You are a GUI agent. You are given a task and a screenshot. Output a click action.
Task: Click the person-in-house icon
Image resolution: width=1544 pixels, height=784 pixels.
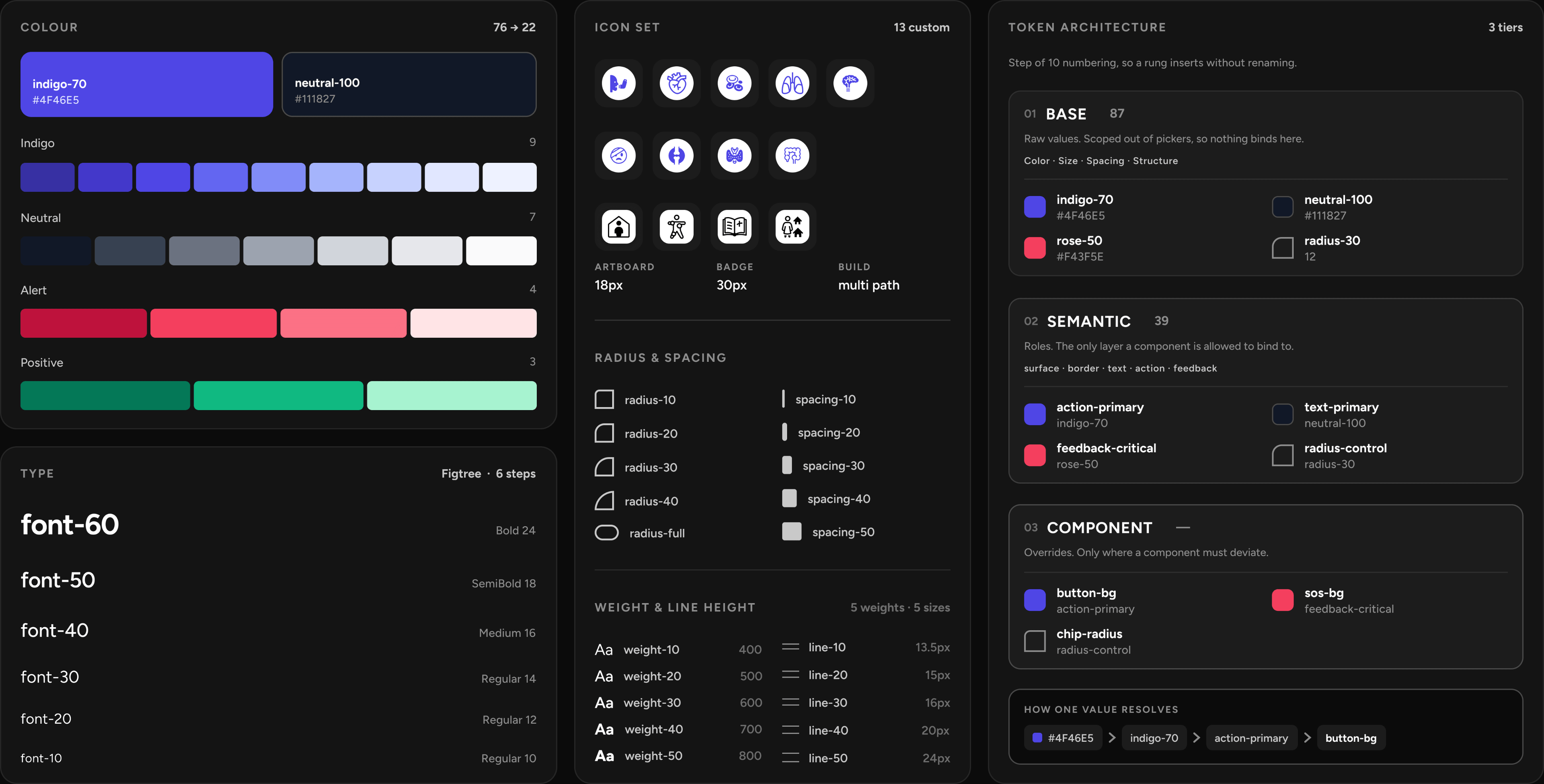(618, 227)
